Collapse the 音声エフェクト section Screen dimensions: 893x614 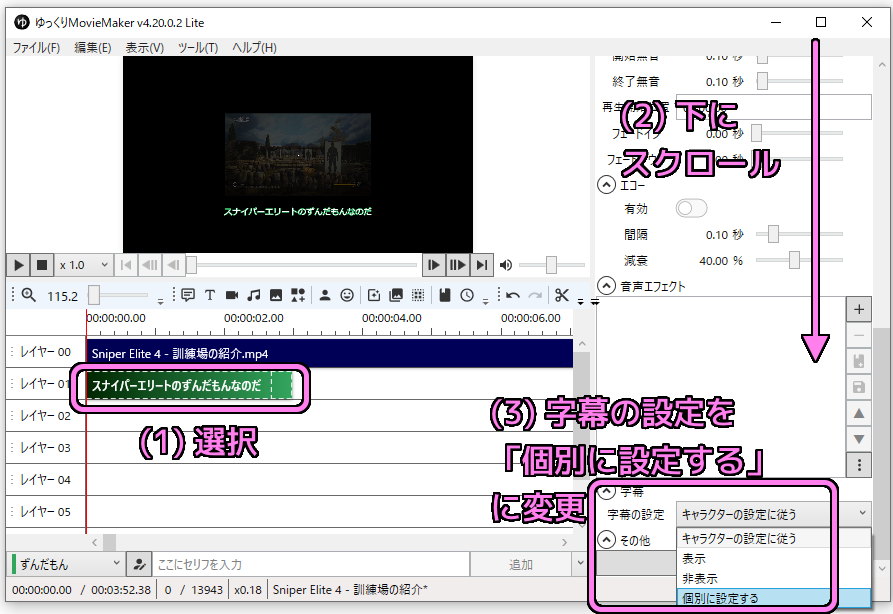click(x=606, y=285)
